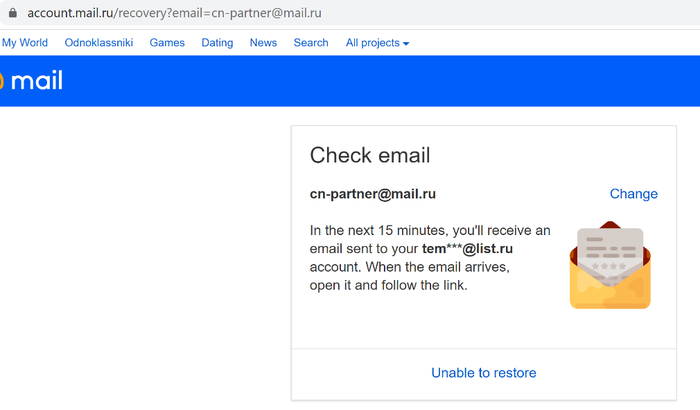This screenshot has width=700, height=410.
Task: Click the Check email heading
Action: [x=370, y=155]
